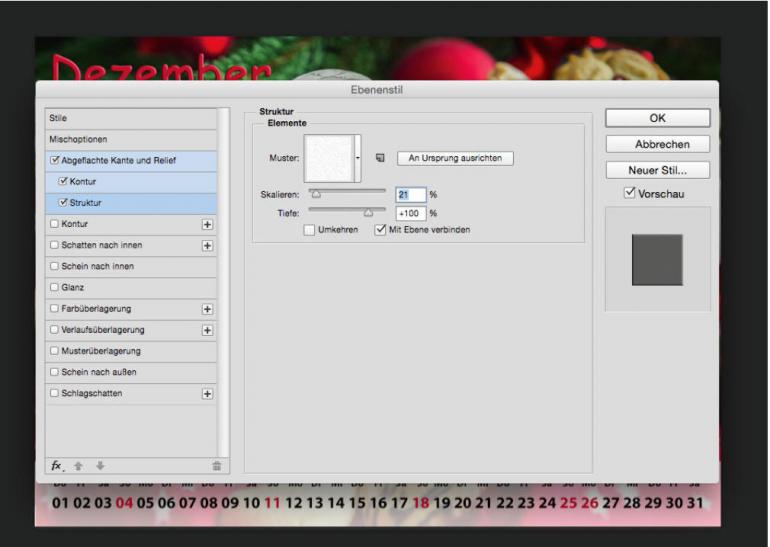Click the move effect up arrow
770x547 pixels.
coord(79,465)
